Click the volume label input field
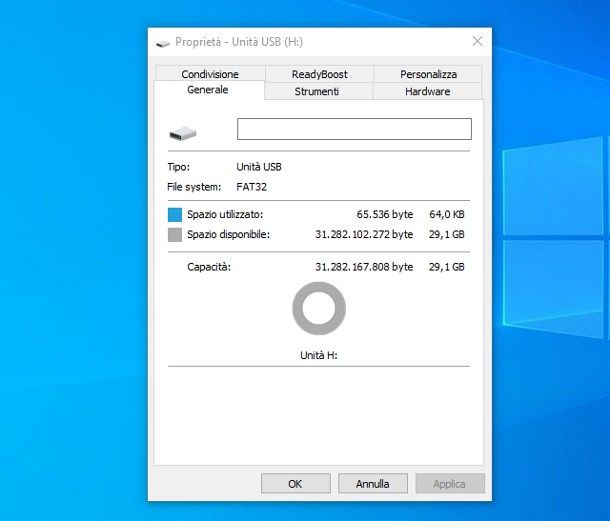610x521 pixels. point(354,129)
